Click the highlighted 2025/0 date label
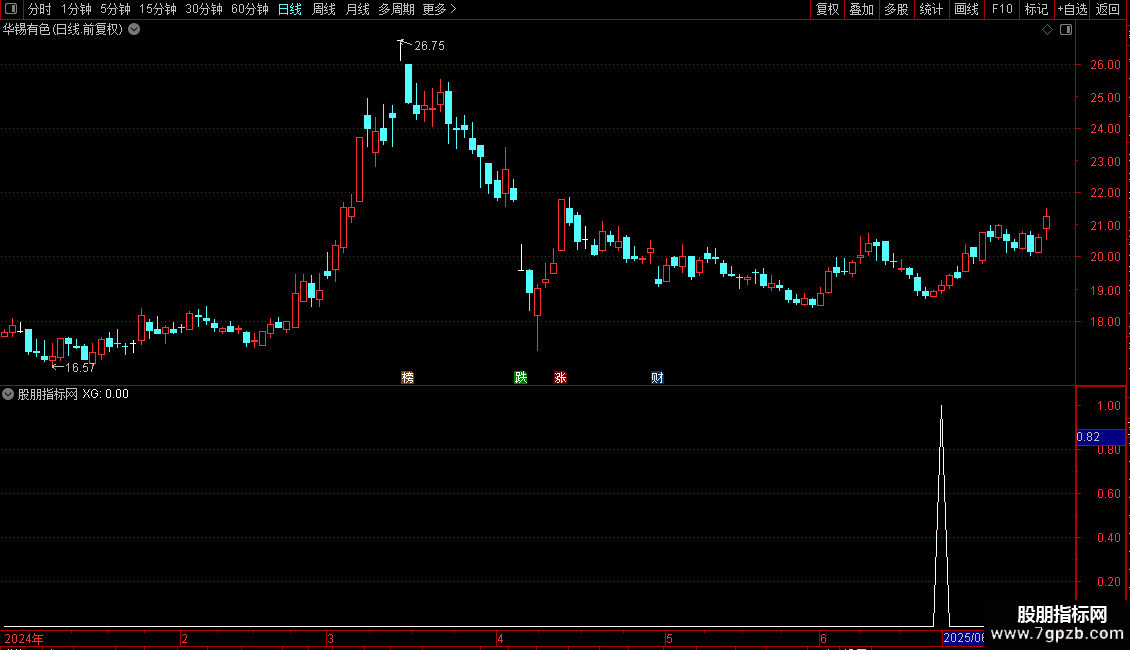The height and width of the screenshot is (650, 1130). [964, 638]
